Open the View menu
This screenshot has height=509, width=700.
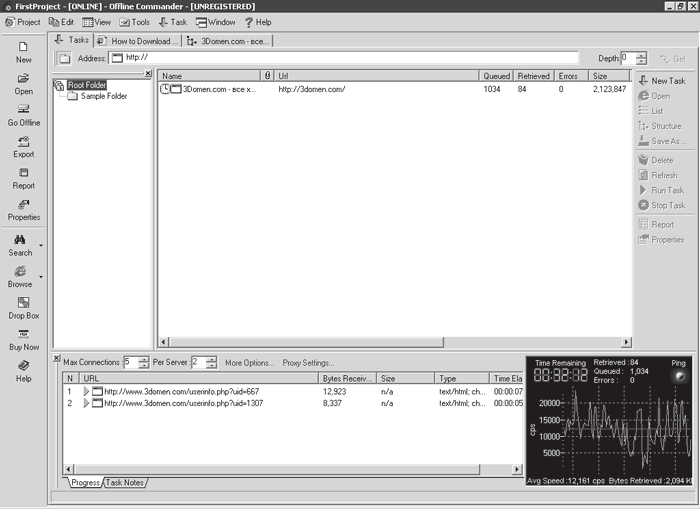point(96,22)
